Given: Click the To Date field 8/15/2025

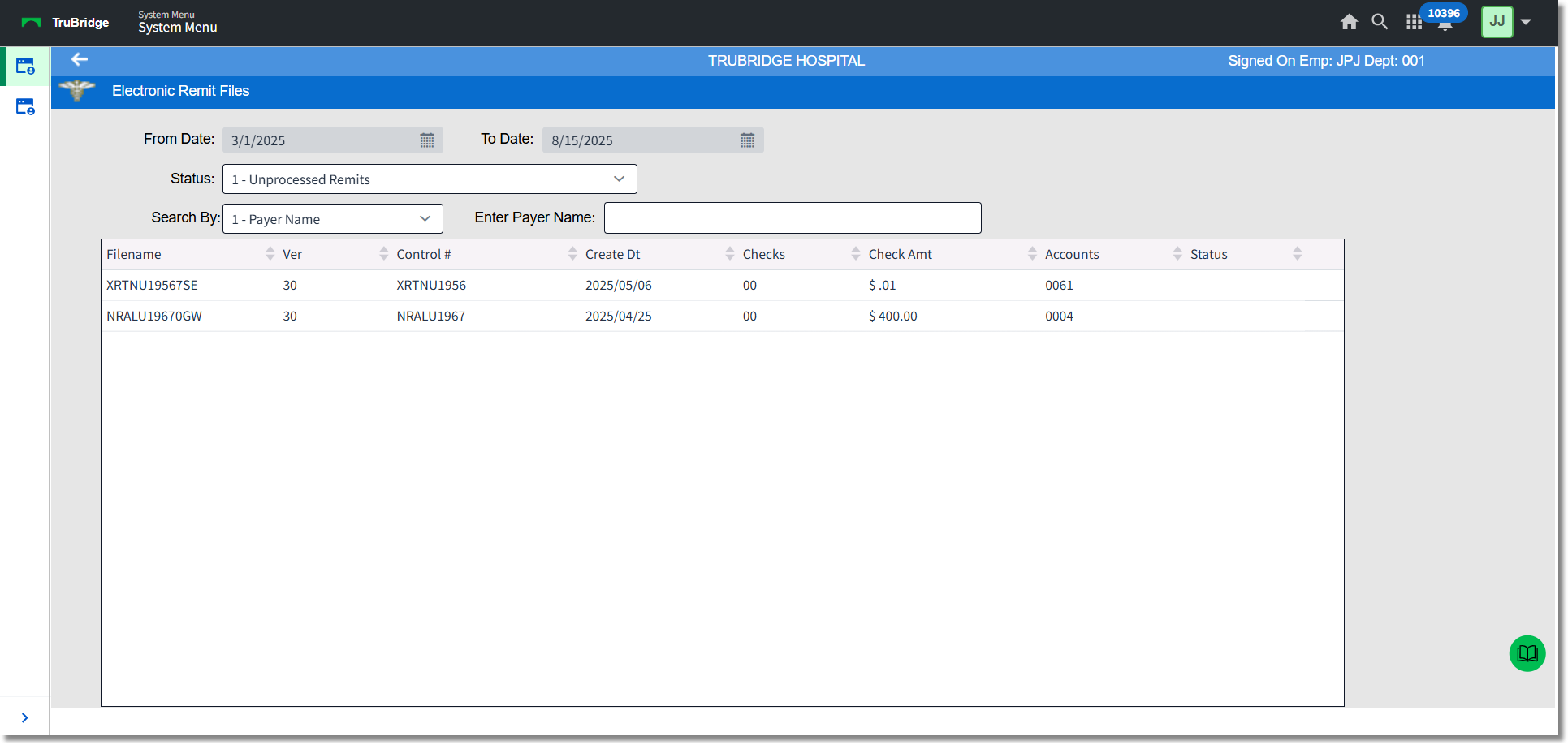Looking at the screenshot, I should (653, 140).
